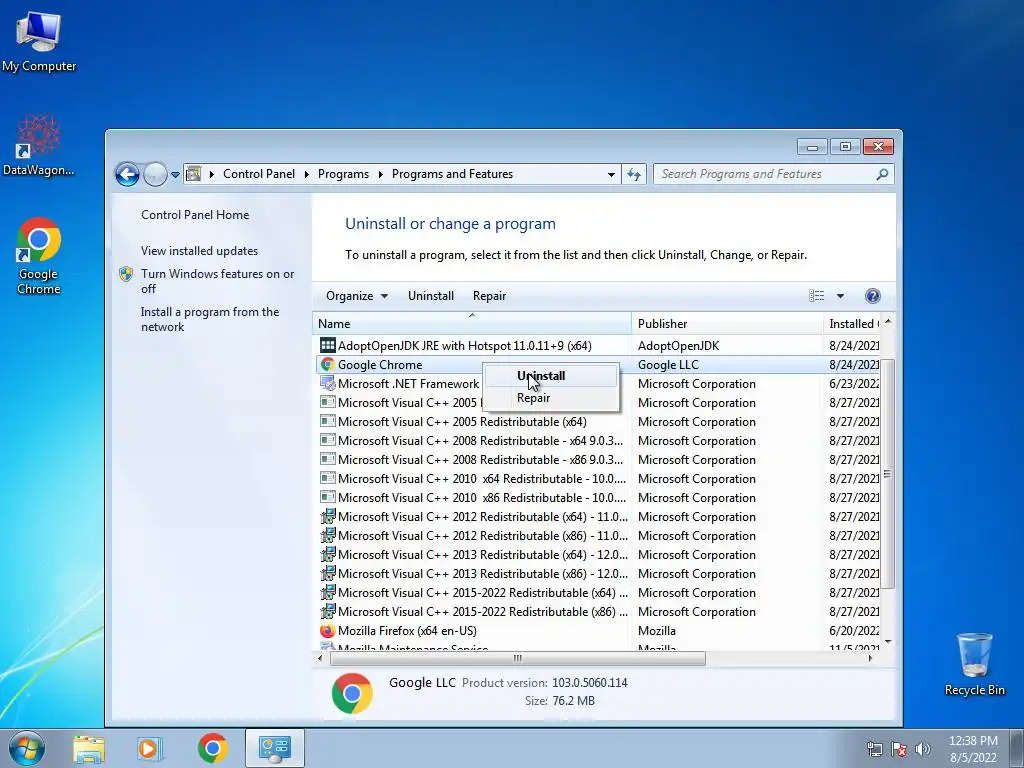Select Visual C++ 2008 x64 9.0.3 icon
Viewport: 1024px width, 768px height.
[x=327, y=440]
